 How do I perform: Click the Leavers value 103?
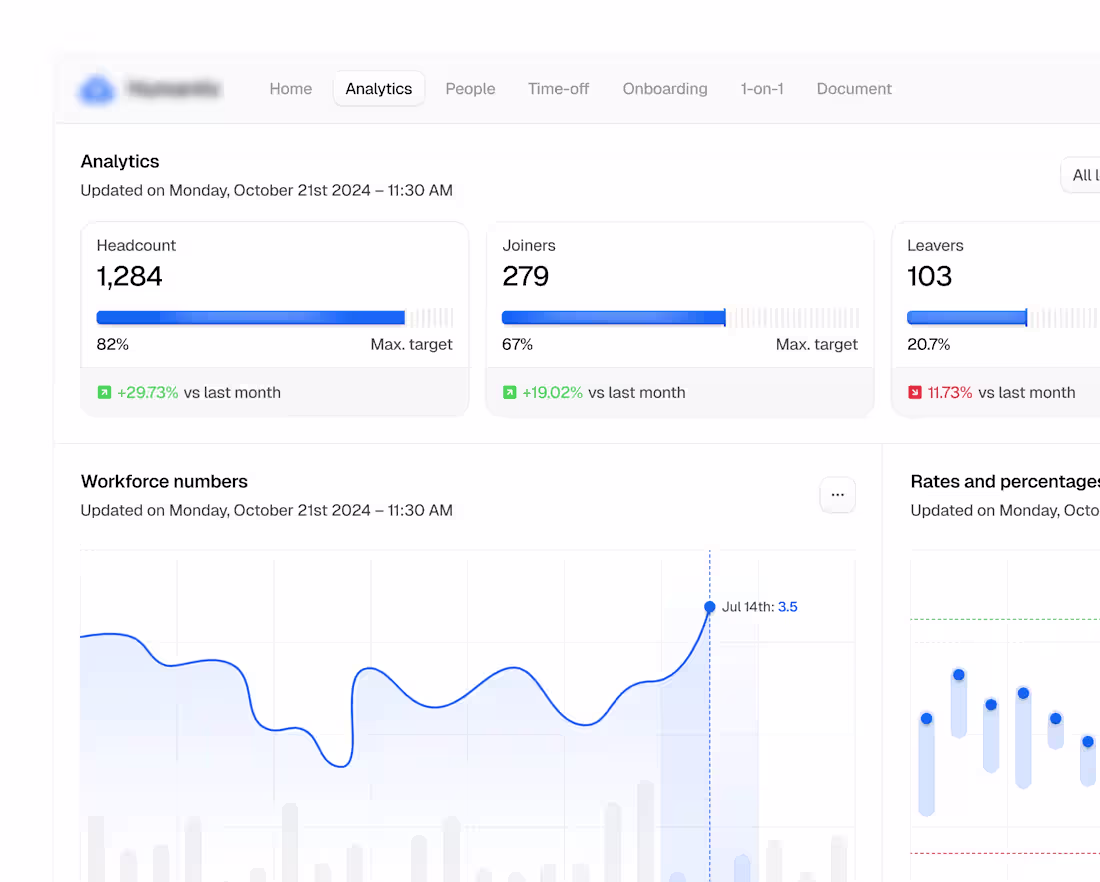930,276
